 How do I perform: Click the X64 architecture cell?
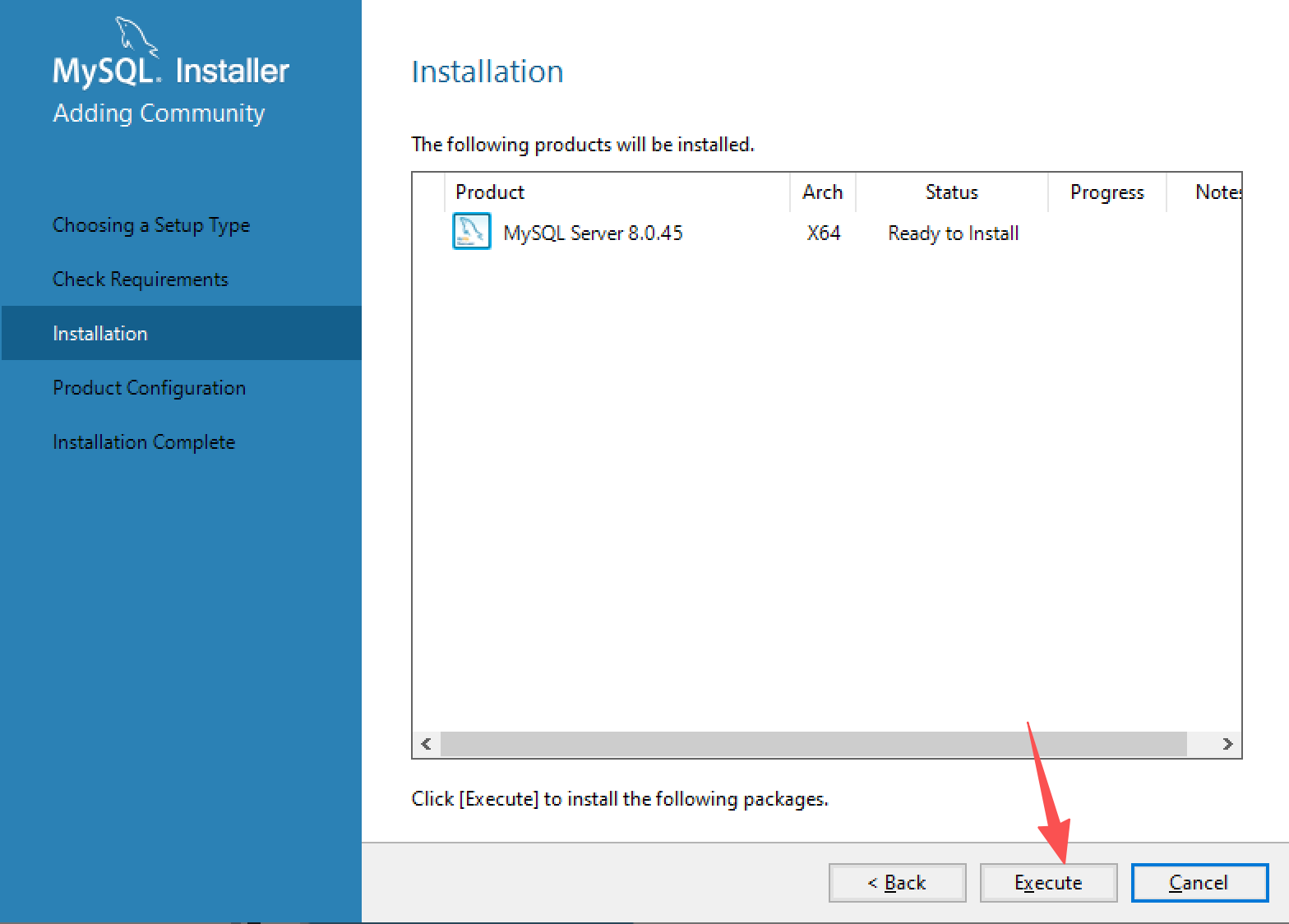point(824,233)
